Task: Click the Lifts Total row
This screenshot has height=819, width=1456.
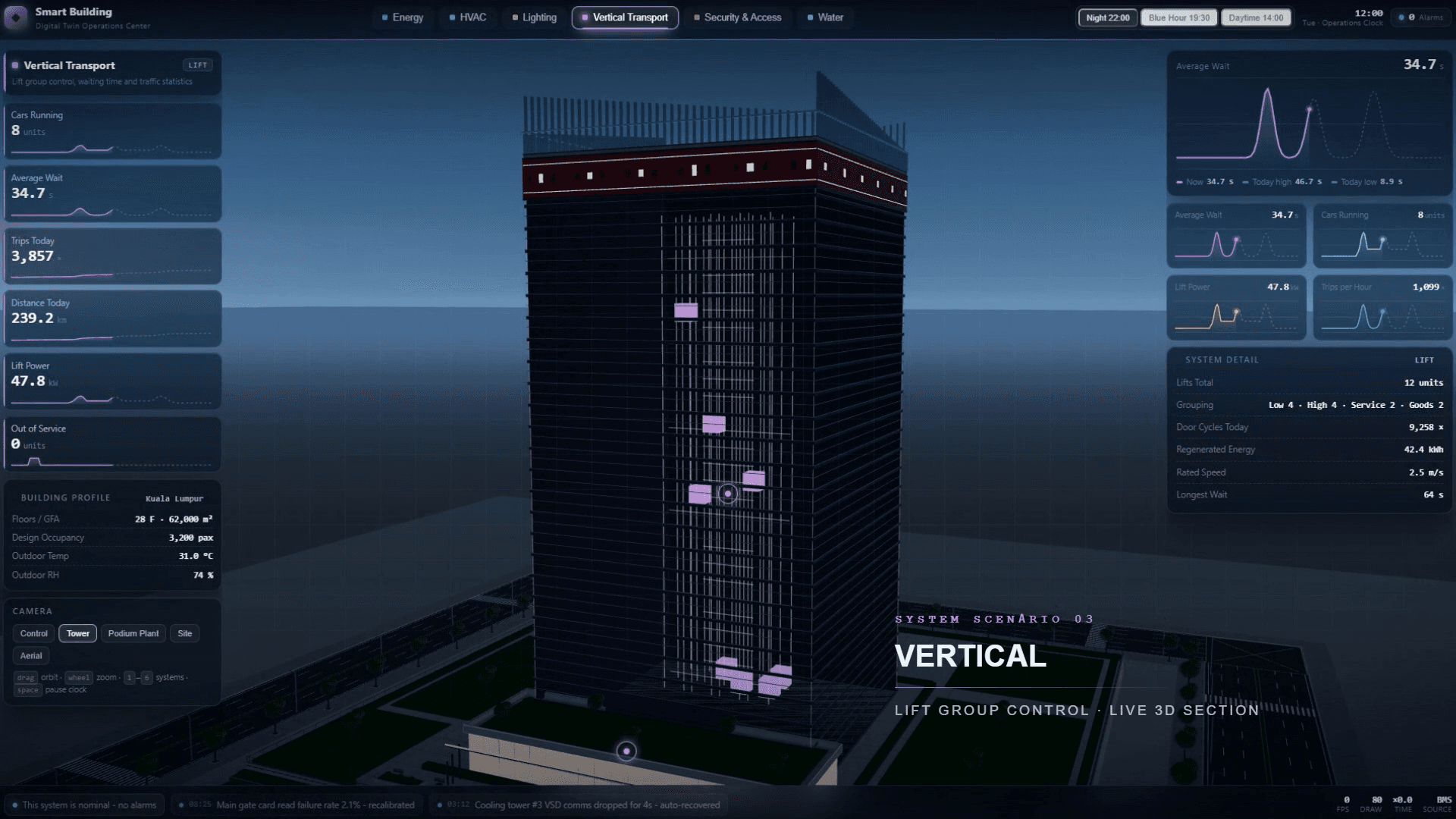Action: (x=1310, y=383)
